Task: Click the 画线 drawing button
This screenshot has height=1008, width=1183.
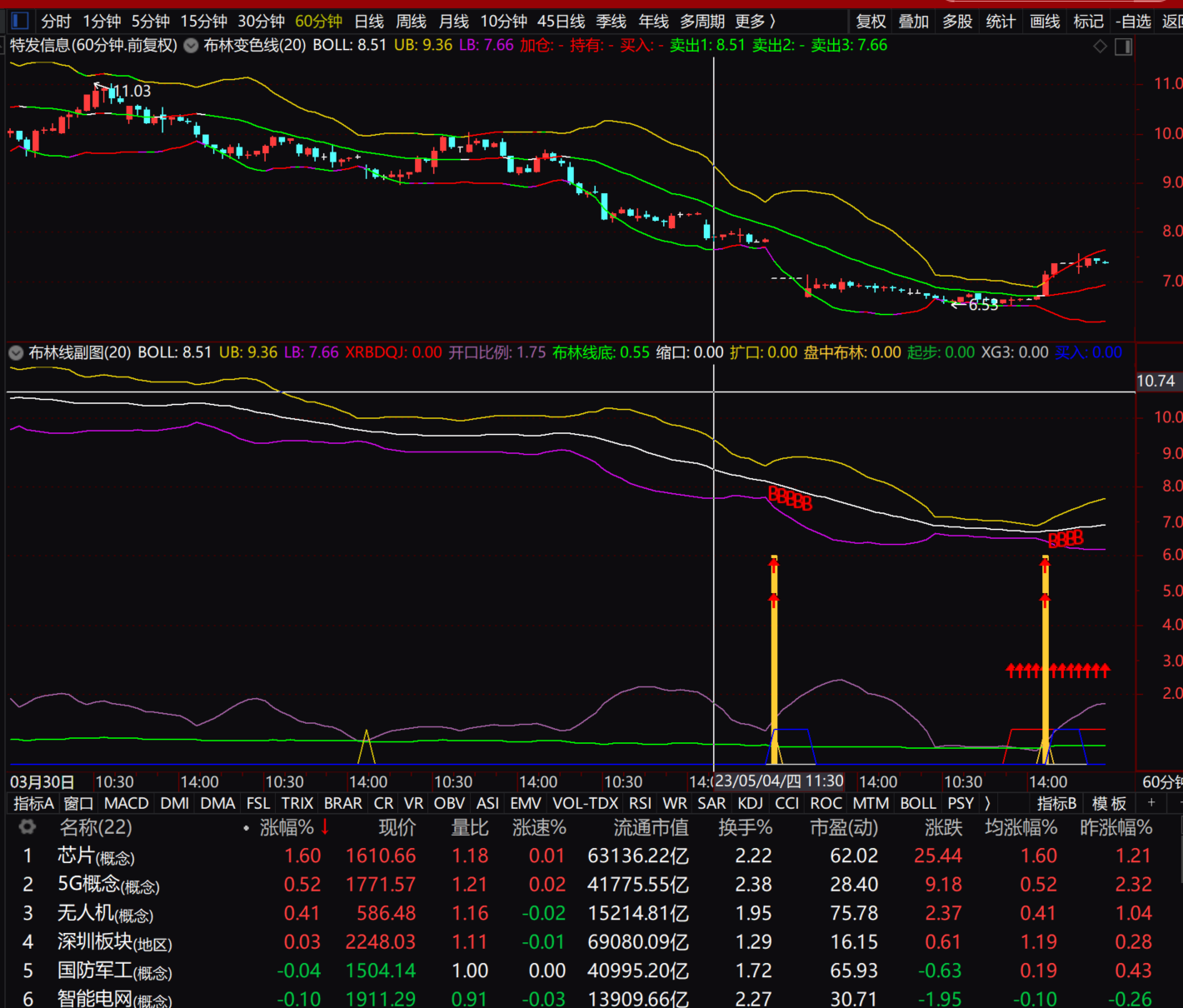Action: click(1045, 21)
